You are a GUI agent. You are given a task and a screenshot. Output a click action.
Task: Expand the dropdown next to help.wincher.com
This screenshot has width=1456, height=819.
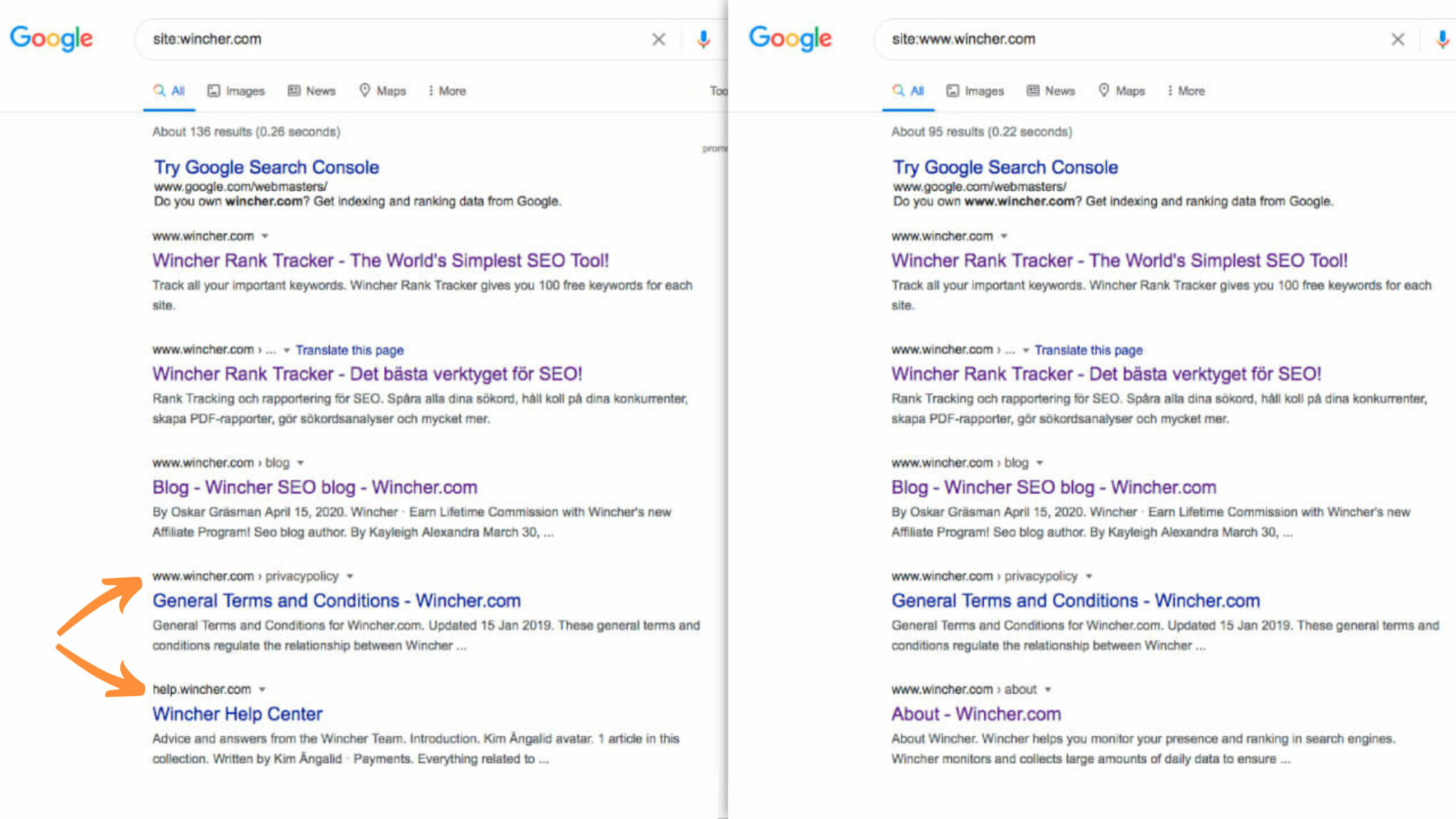pos(262,688)
